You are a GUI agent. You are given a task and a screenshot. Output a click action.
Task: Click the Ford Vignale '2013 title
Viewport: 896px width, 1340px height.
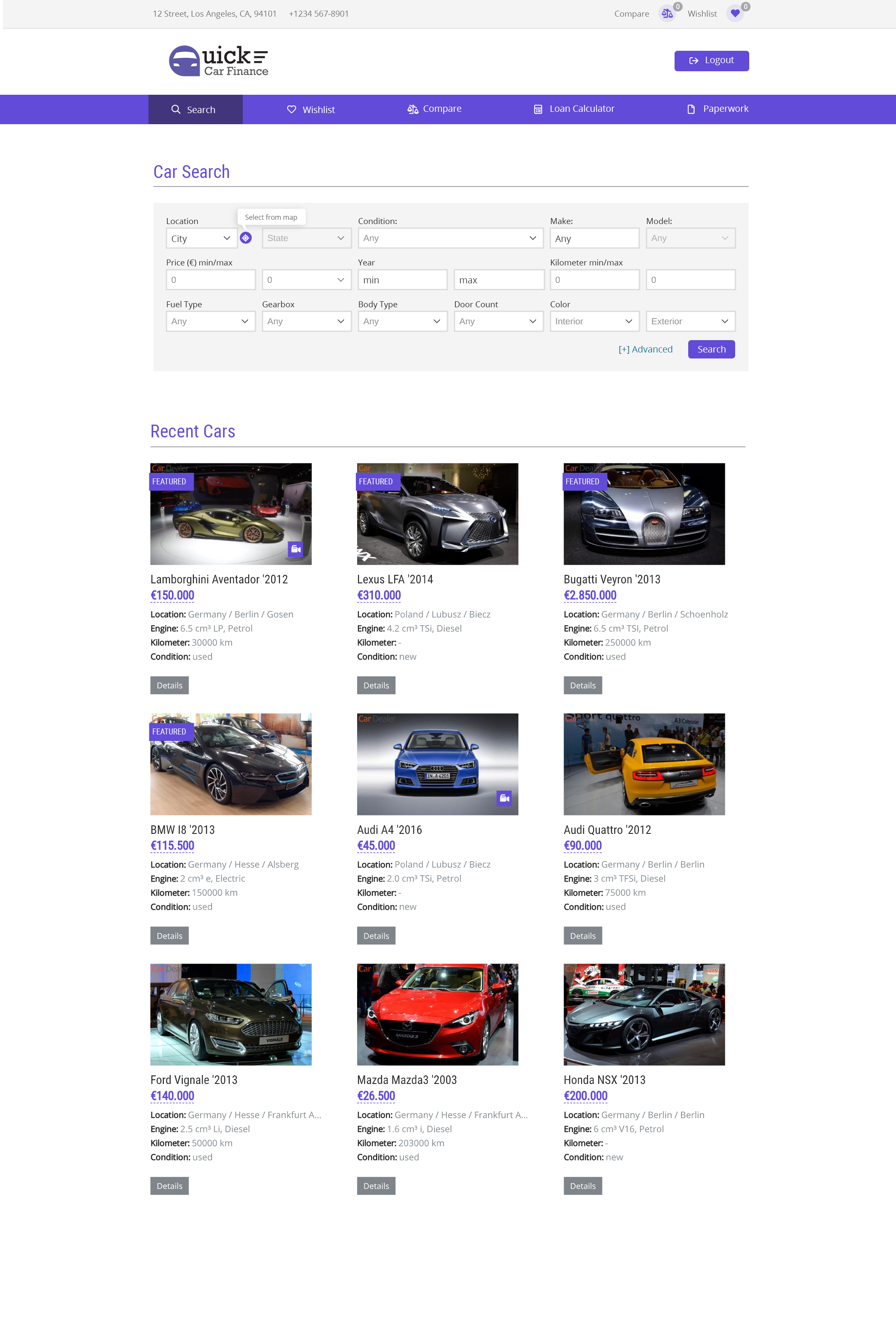(194, 1080)
